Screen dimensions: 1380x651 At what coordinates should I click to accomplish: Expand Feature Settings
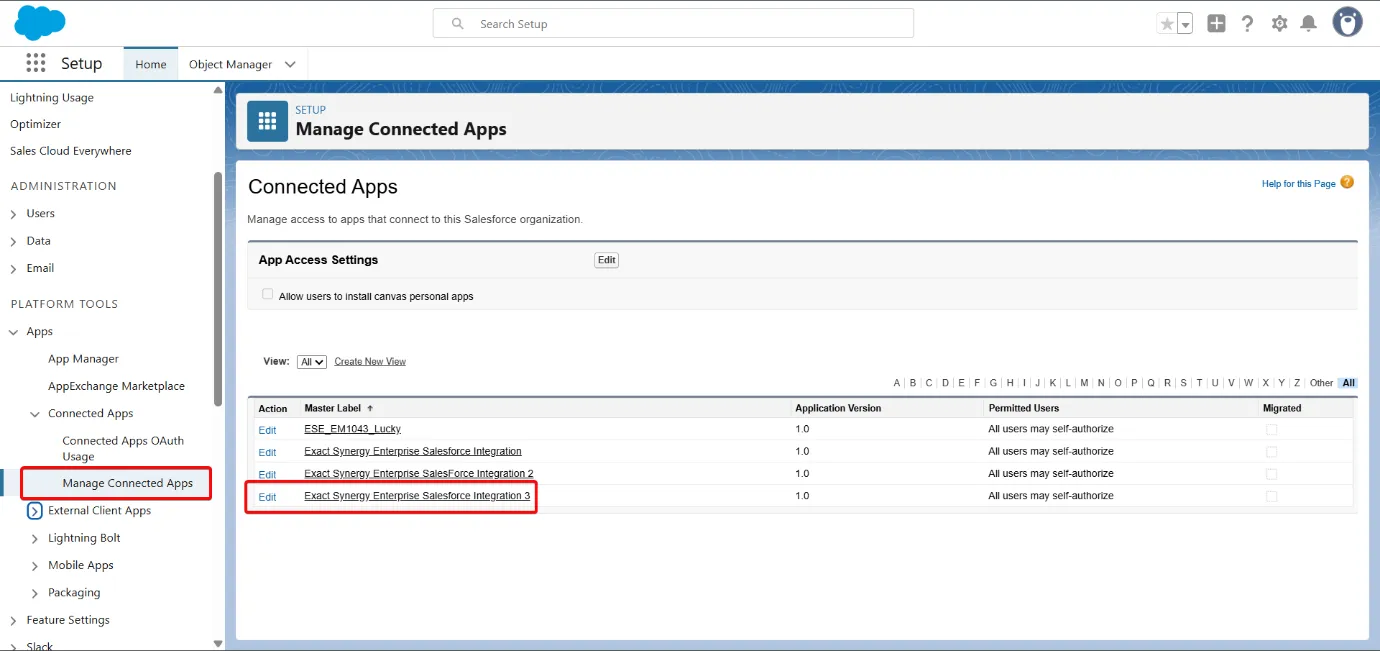pos(13,620)
